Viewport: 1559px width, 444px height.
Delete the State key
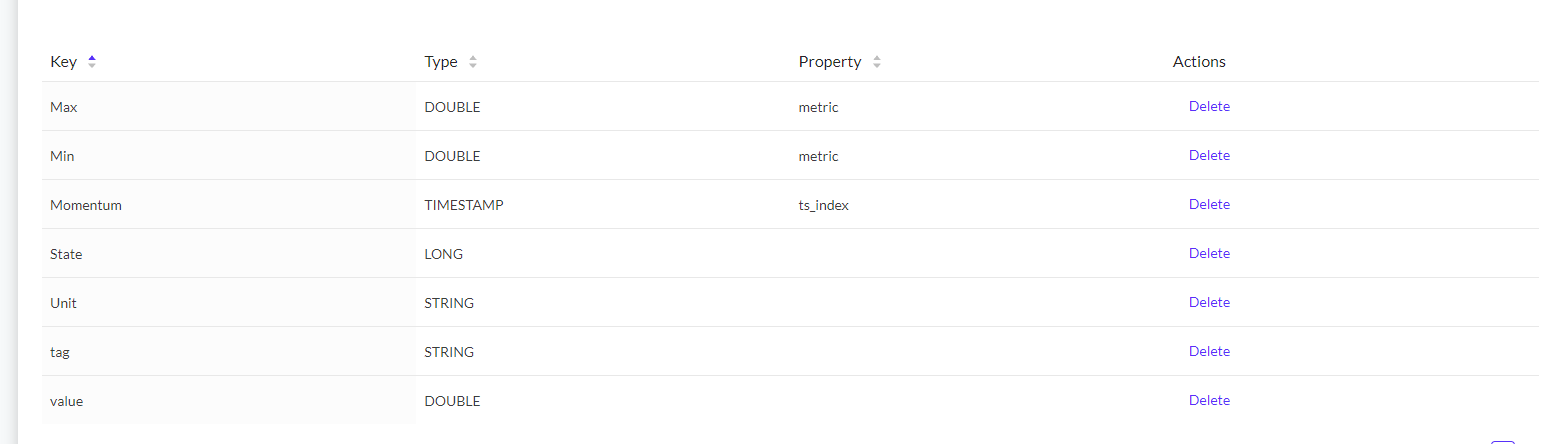pyautogui.click(x=1209, y=253)
